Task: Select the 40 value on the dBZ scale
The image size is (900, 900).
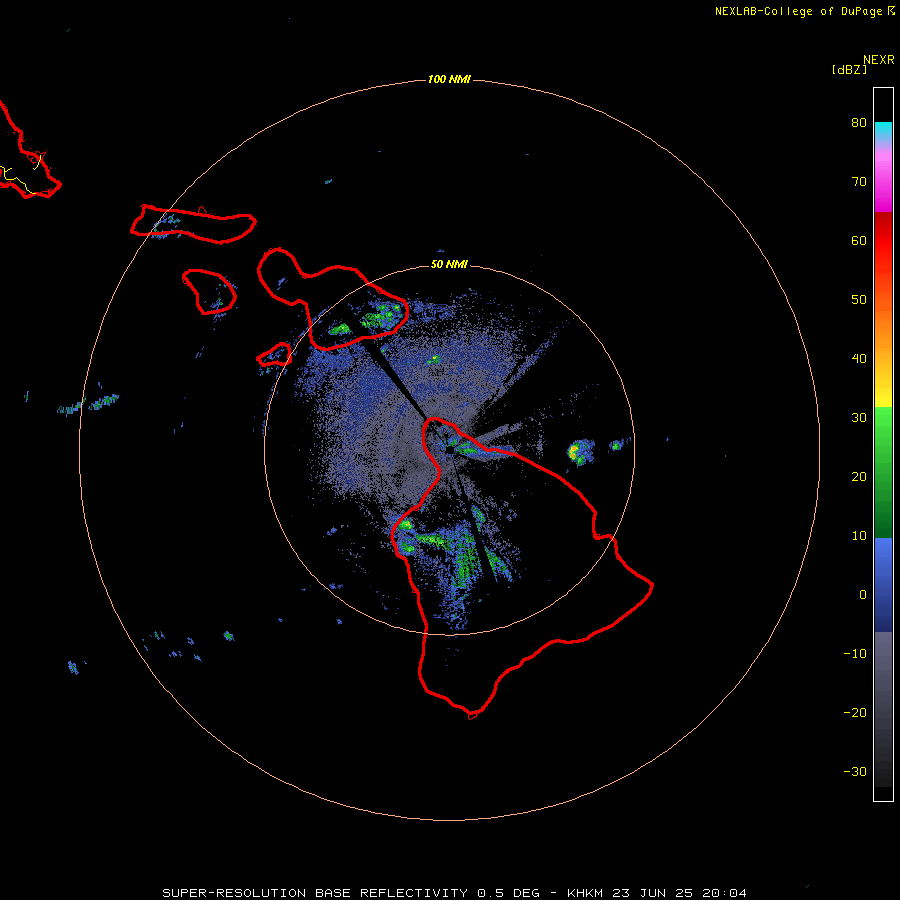Action: pyautogui.click(x=859, y=359)
